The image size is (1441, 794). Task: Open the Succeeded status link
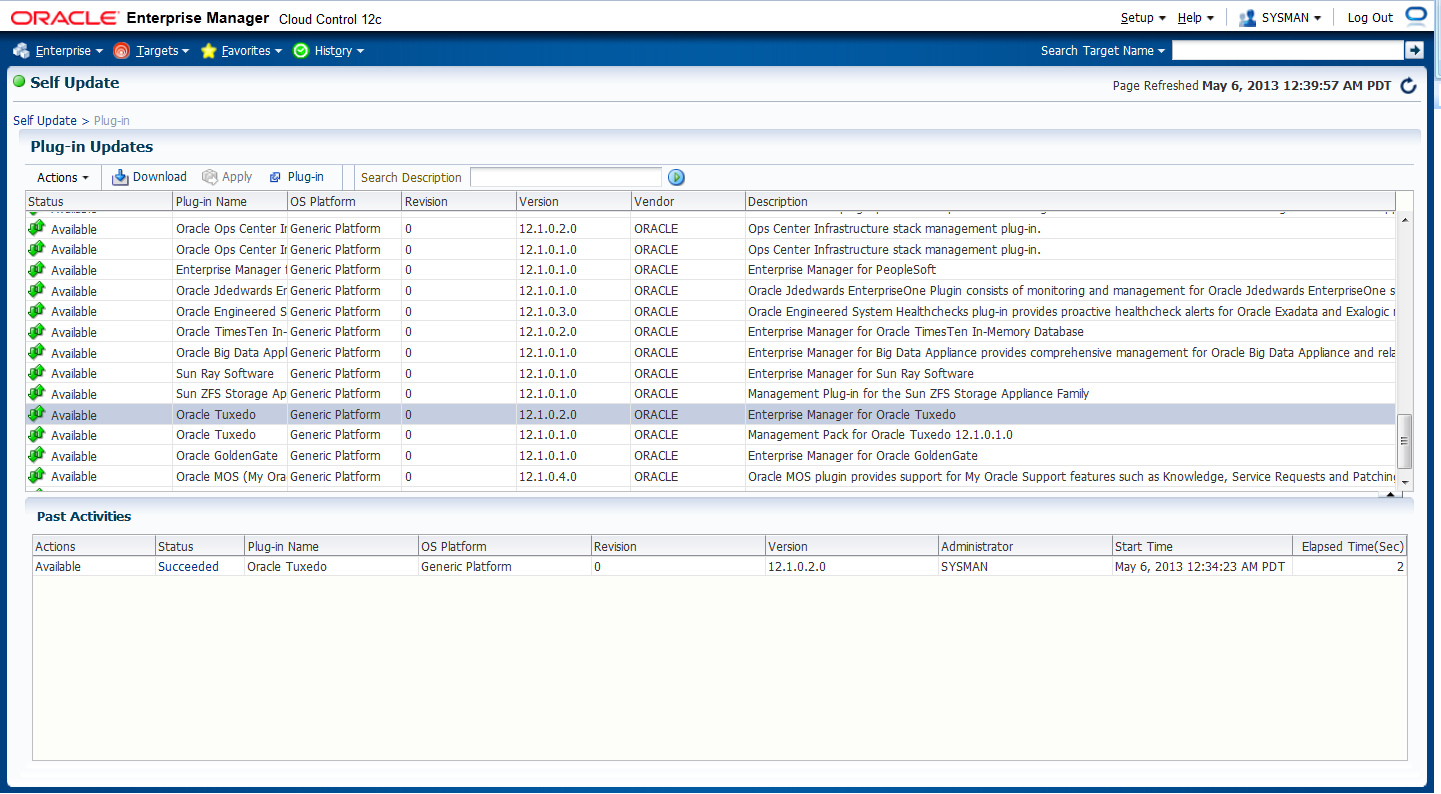(x=188, y=567)
